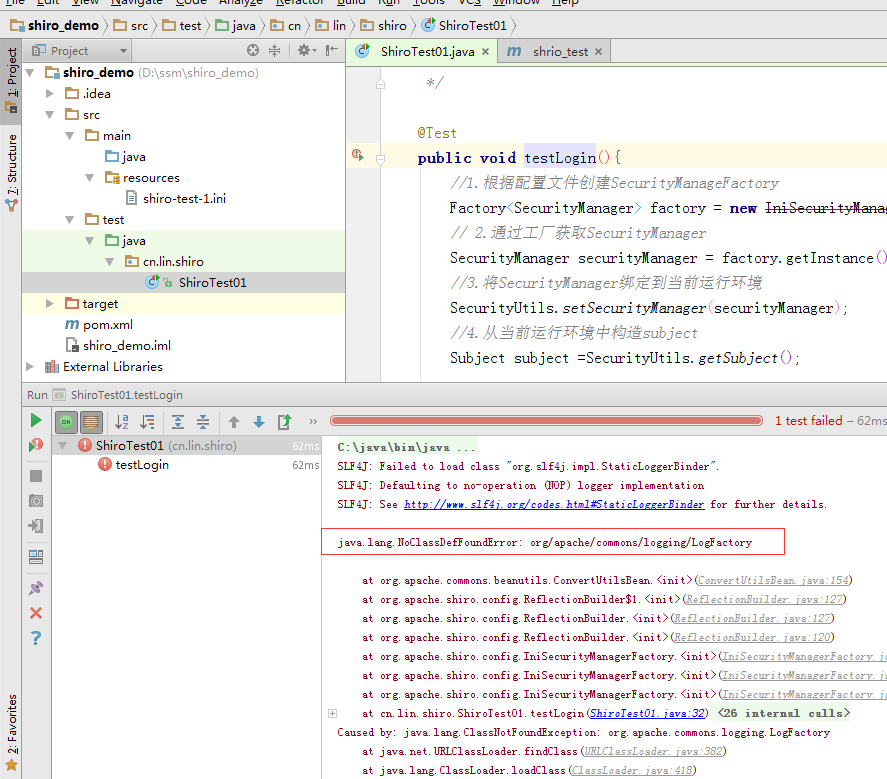
Task: Click the Rerun failed tests icon
Action: pos(36,445)
